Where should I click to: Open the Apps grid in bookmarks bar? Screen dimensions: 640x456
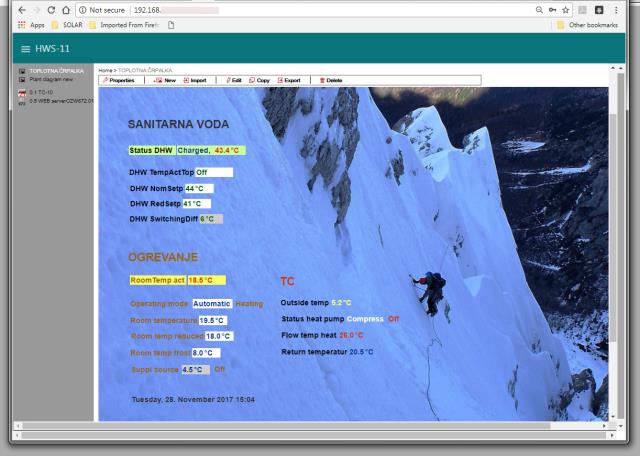click(x=27, y=23)
